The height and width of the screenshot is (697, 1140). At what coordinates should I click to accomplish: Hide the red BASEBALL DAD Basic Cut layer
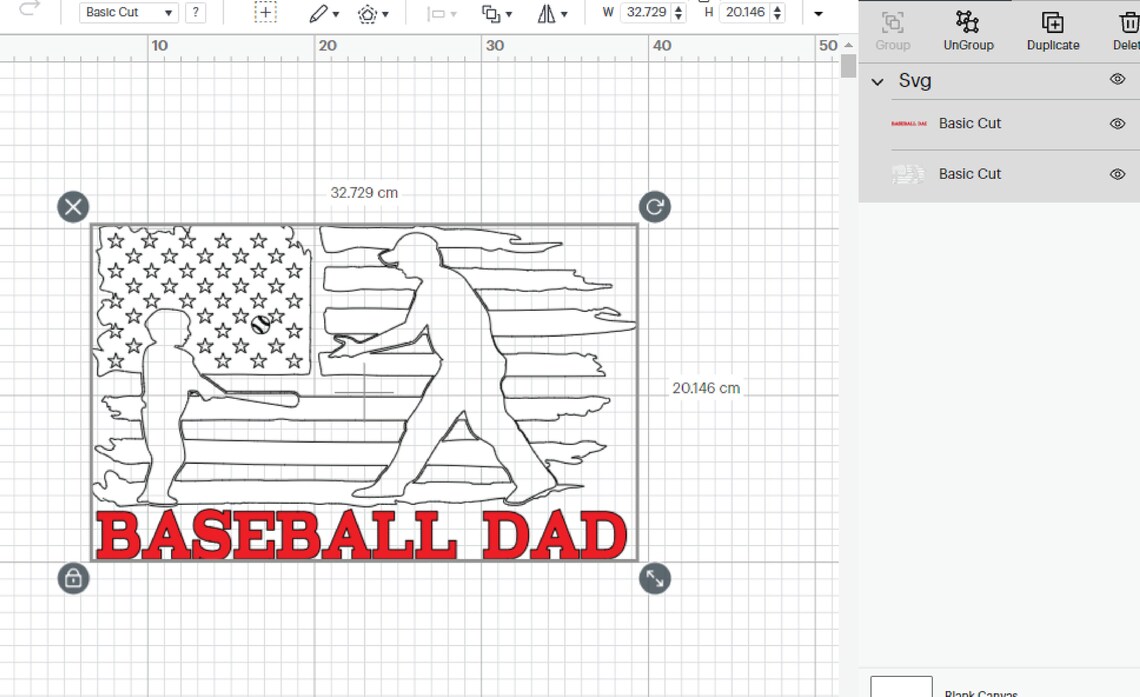[1117, 124]
